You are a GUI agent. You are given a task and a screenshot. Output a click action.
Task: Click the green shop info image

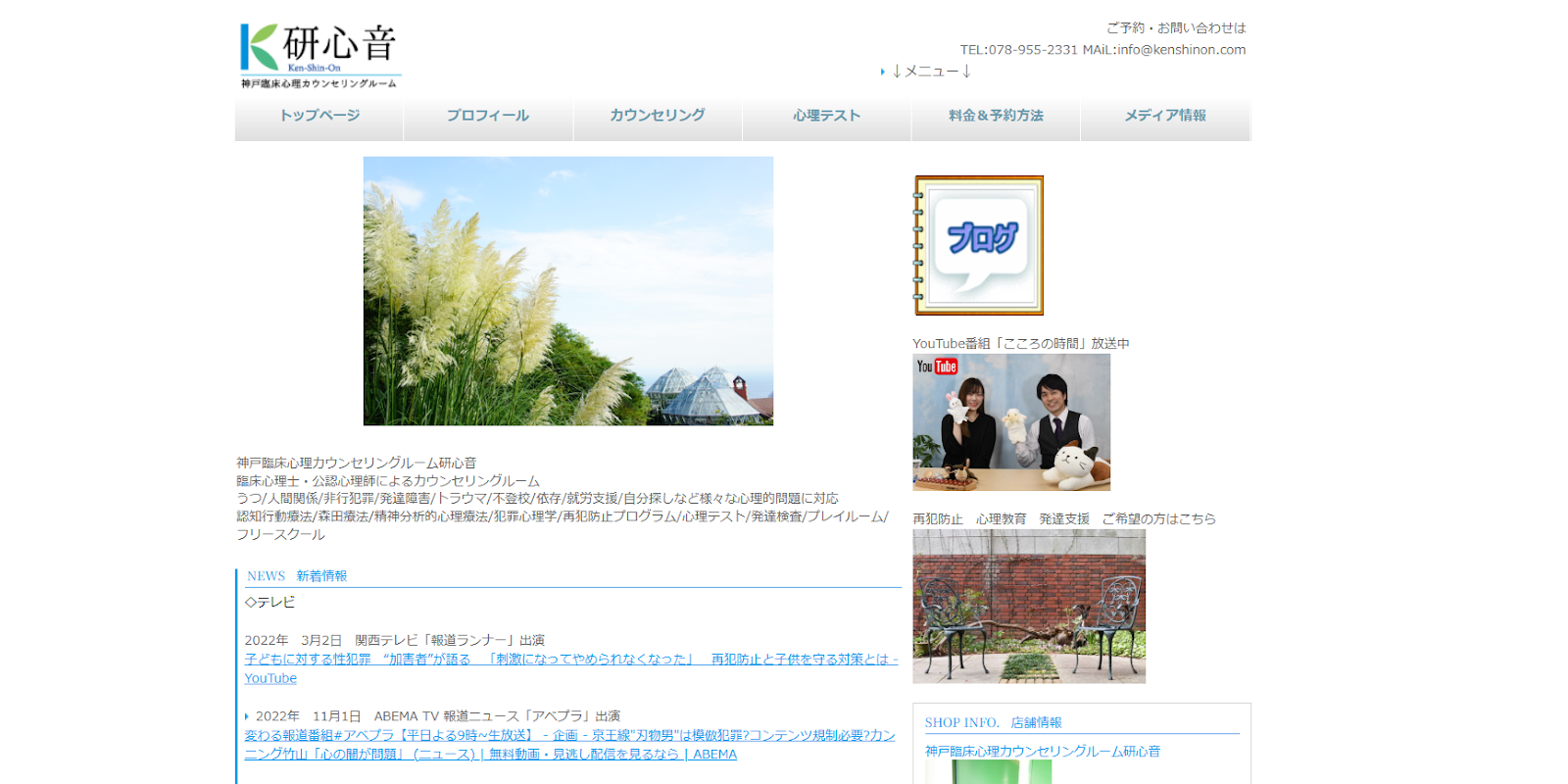pyautogui.click(x=988, y=772)
